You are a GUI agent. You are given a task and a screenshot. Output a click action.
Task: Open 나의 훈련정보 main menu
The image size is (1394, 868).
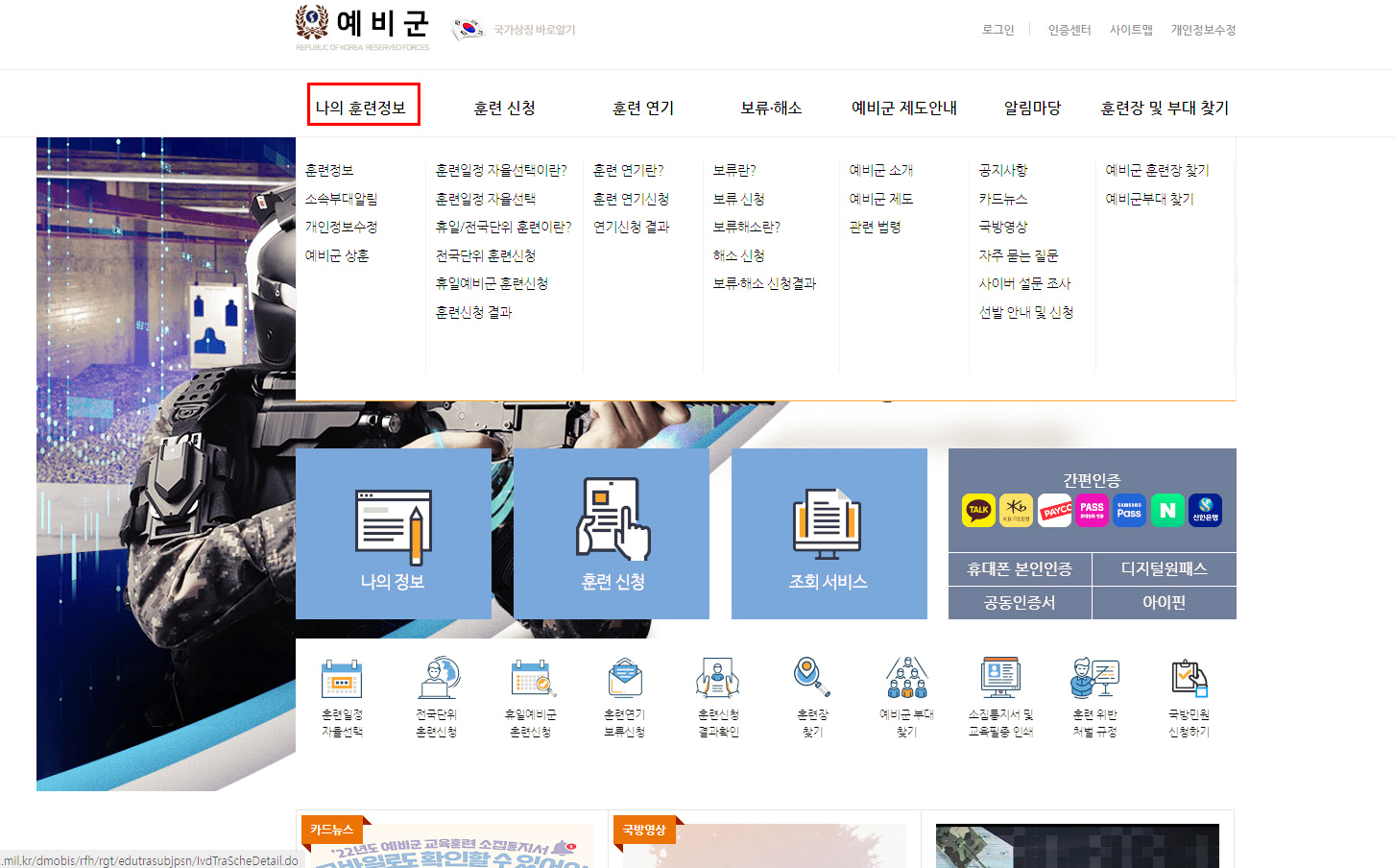tap(362, 108)
